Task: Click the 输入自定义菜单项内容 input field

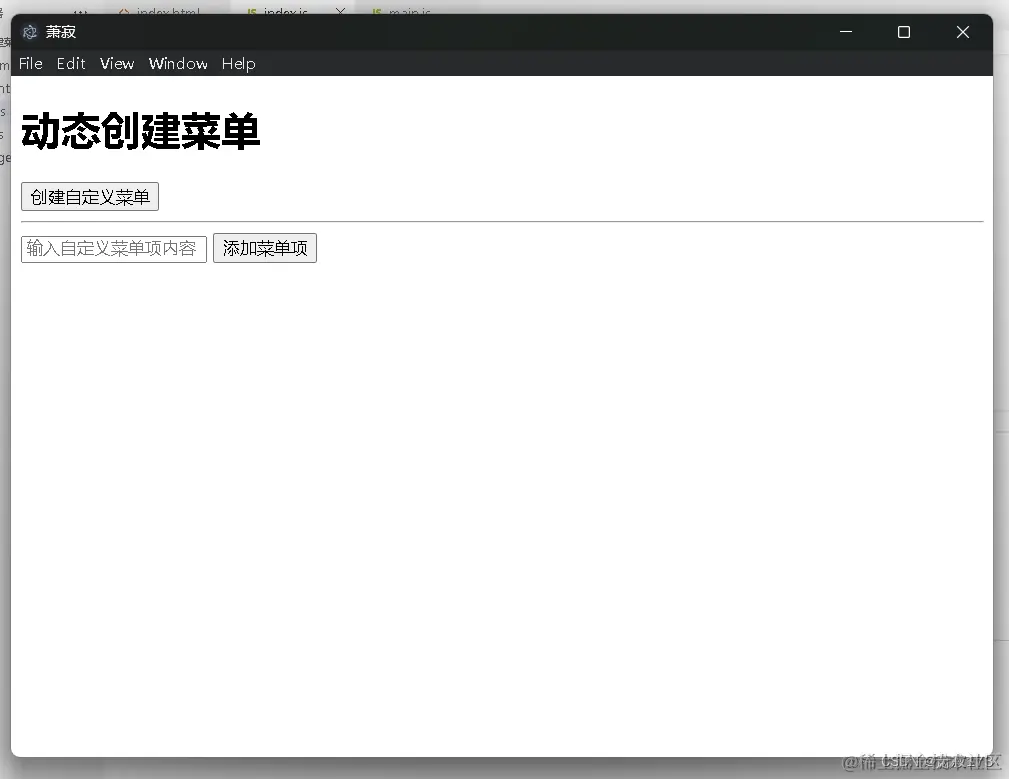Action: pos(113,248)
